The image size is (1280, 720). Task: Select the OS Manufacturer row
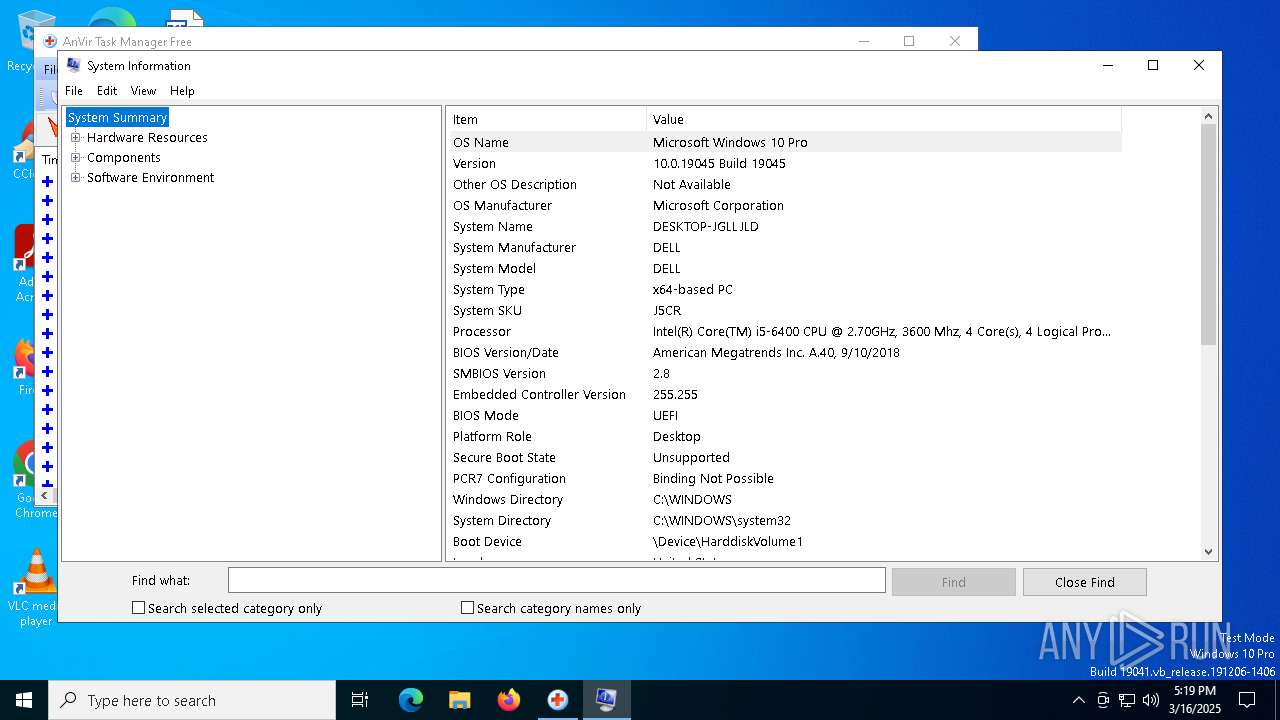784,205
